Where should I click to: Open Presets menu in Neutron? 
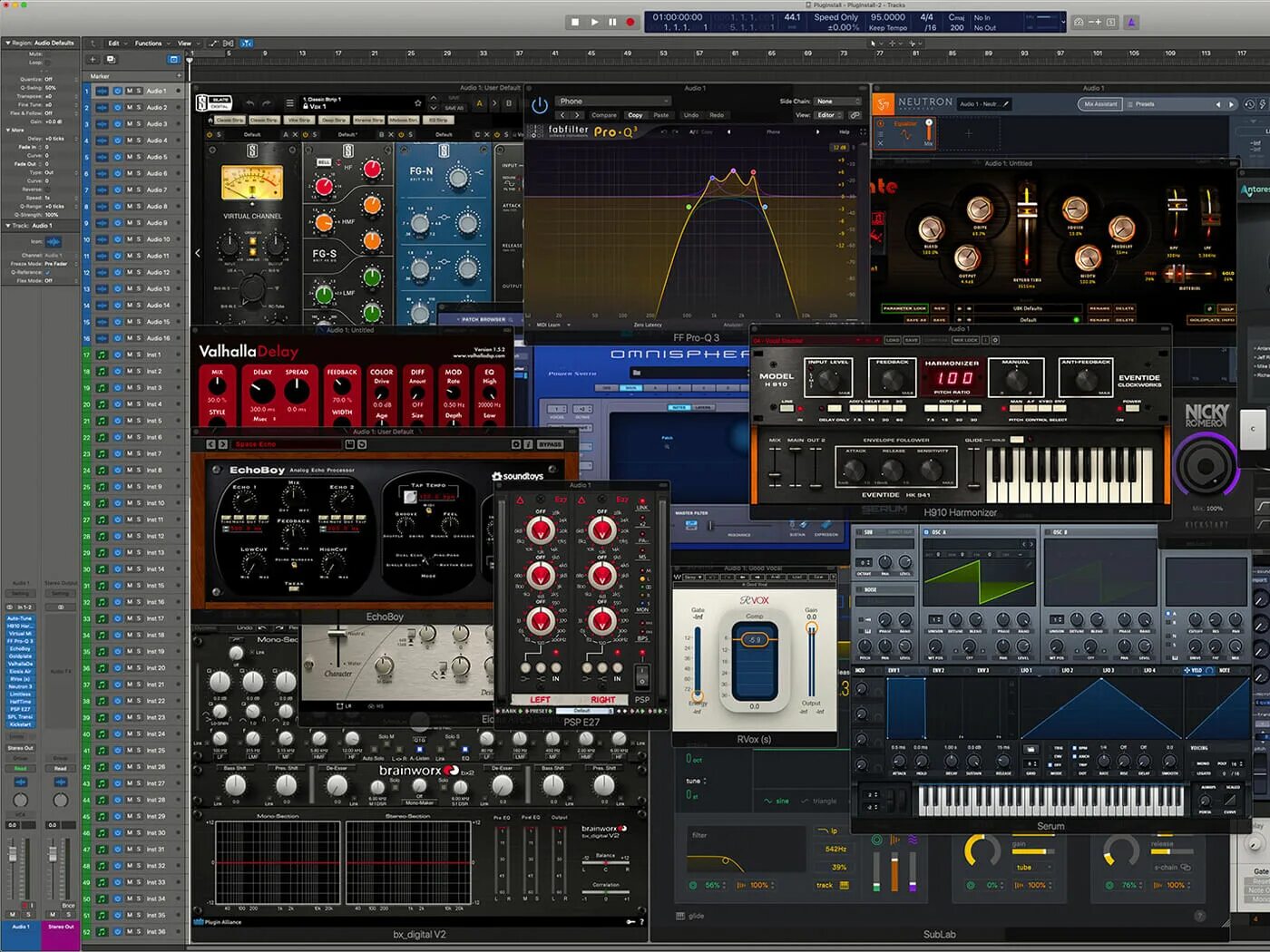click(x=1144, y=104)
